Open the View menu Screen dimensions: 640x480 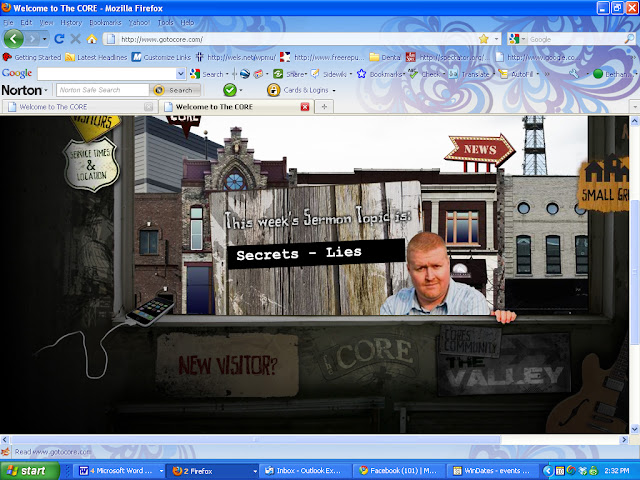tap(47, 22)
